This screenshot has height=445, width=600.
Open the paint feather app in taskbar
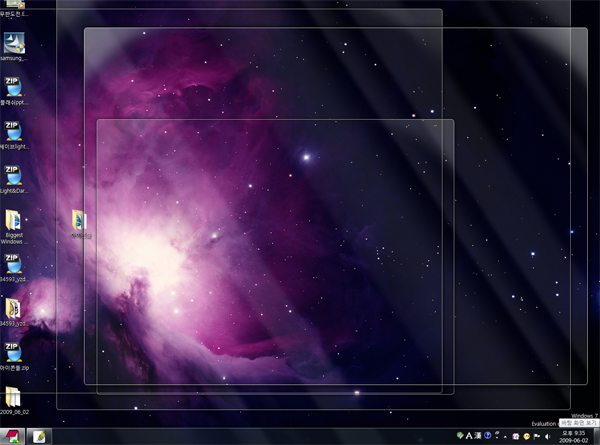click(41, 437)
